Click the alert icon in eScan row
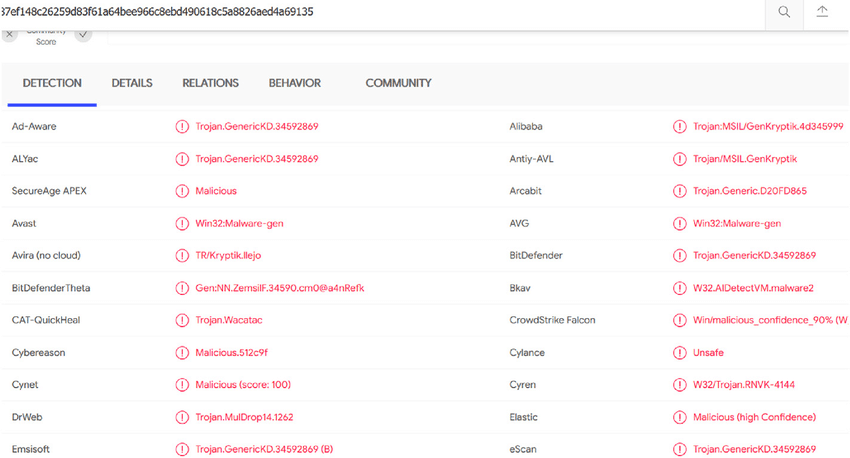 click(679, 449)
